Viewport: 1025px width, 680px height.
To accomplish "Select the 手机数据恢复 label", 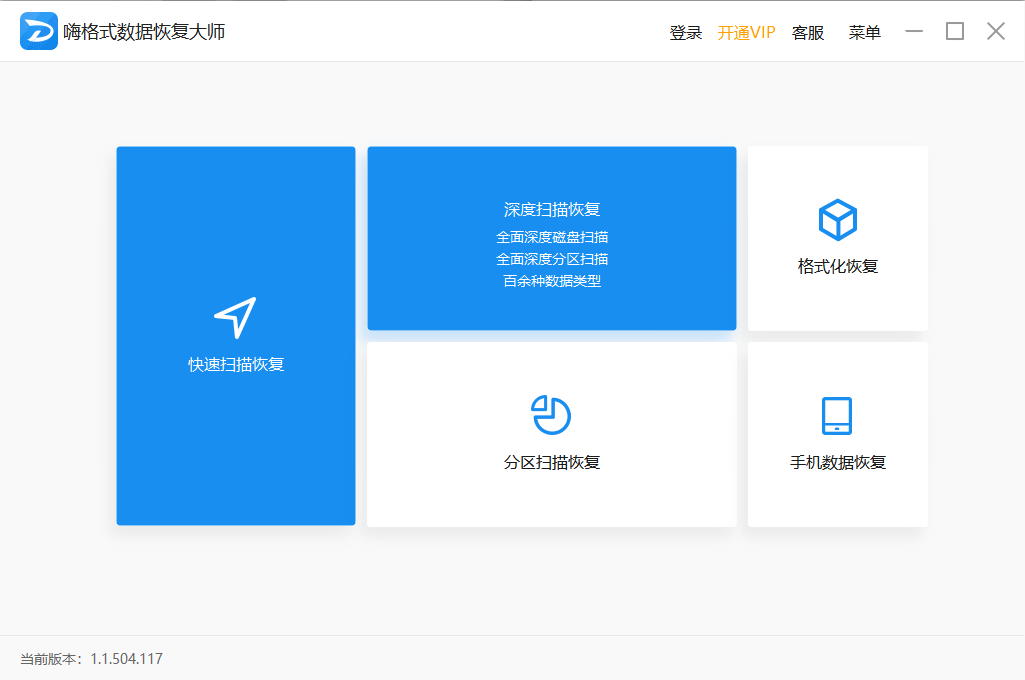I will point(838,463).
